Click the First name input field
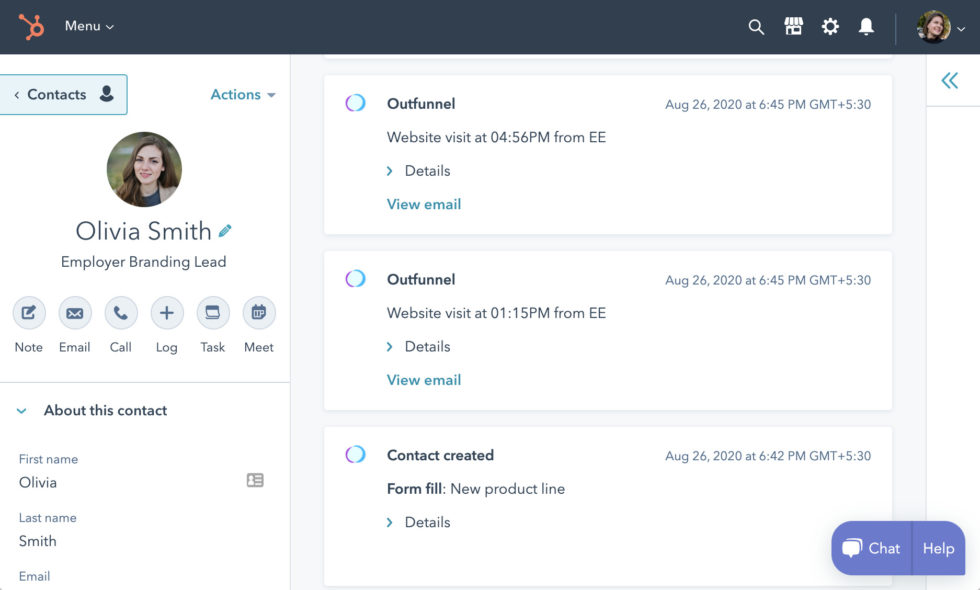The image size is (980, 590). tap(100, 482)
